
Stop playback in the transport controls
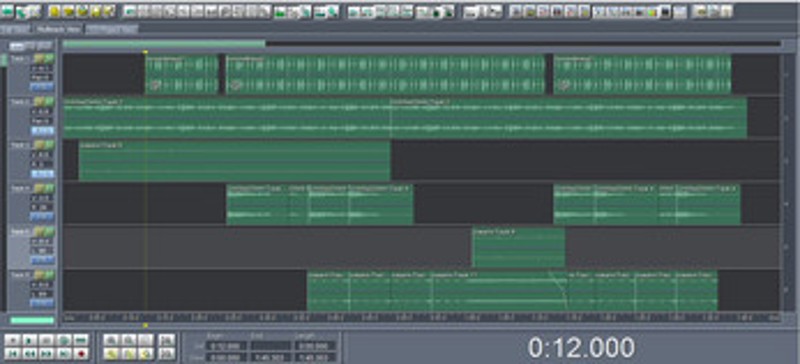[x=13, y=340]
